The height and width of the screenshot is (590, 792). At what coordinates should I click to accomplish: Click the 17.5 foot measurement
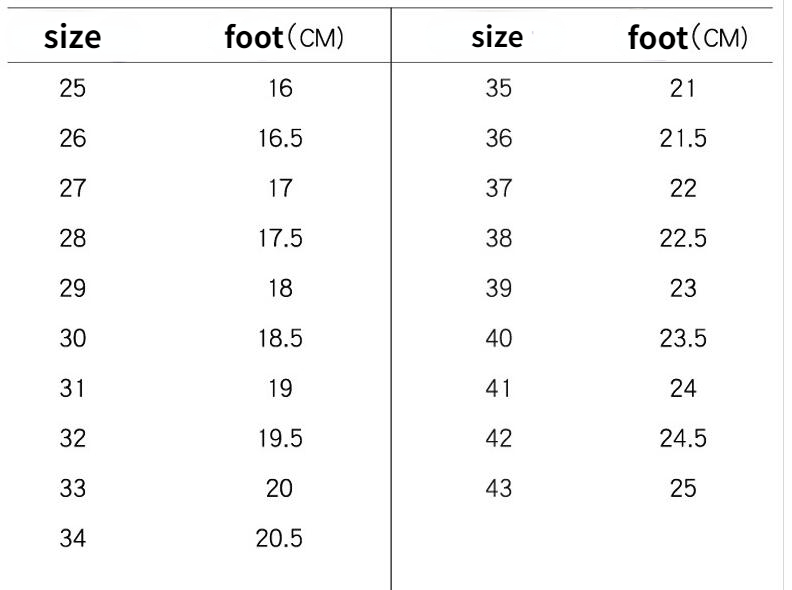tap(280, 238)
